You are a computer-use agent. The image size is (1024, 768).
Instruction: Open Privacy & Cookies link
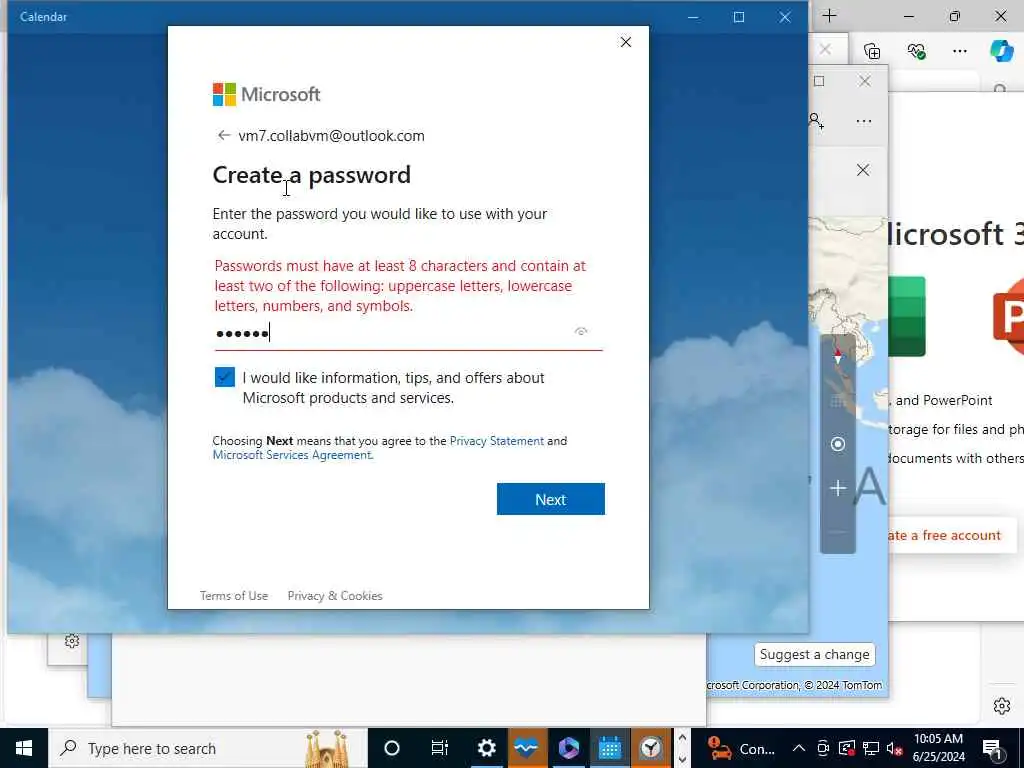coord(335,596)
